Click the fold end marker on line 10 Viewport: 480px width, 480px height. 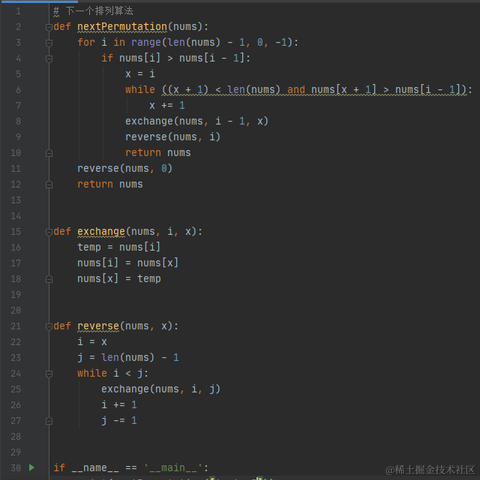click(x=49, y=153)
